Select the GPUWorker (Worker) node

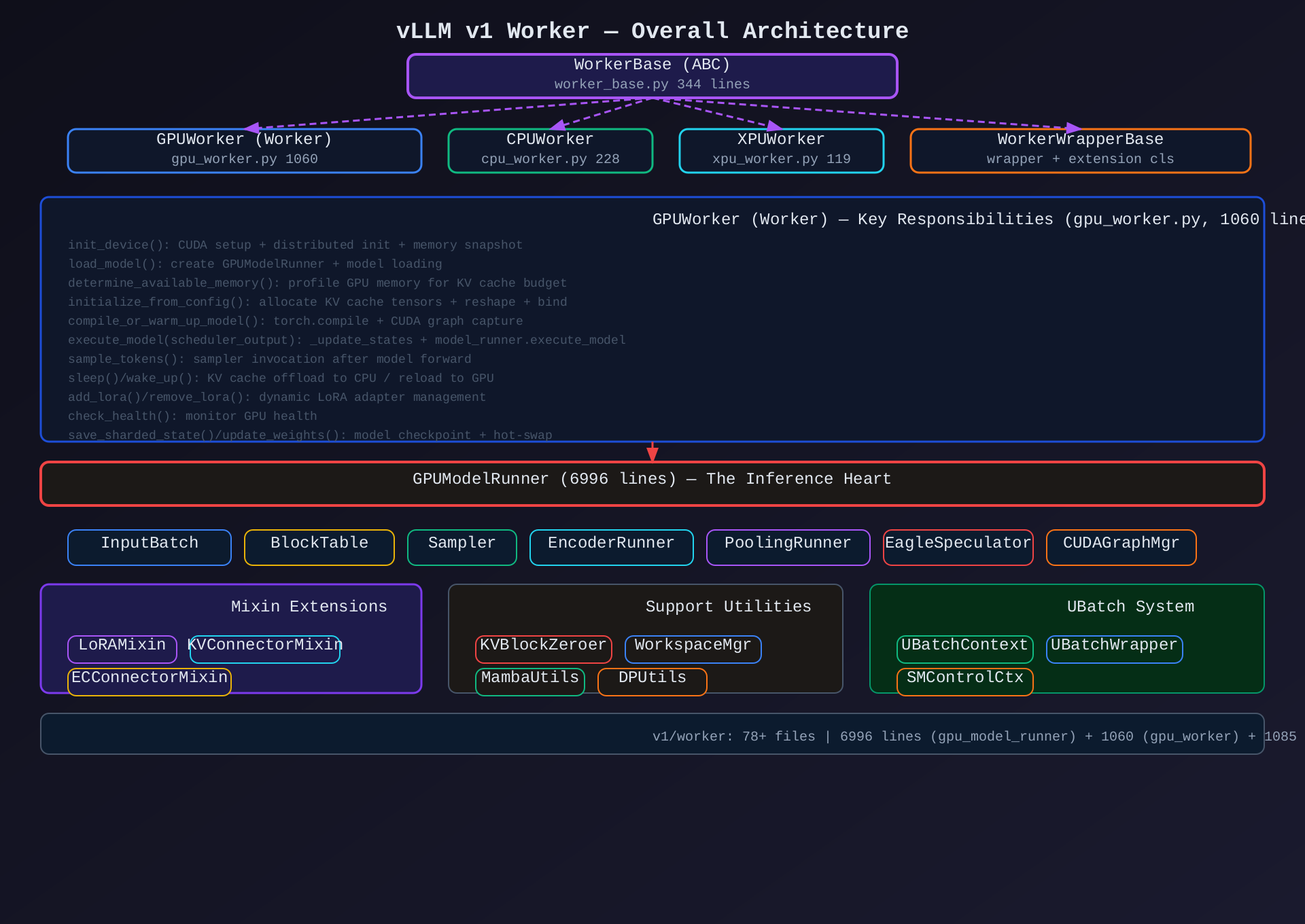[244, 150]
